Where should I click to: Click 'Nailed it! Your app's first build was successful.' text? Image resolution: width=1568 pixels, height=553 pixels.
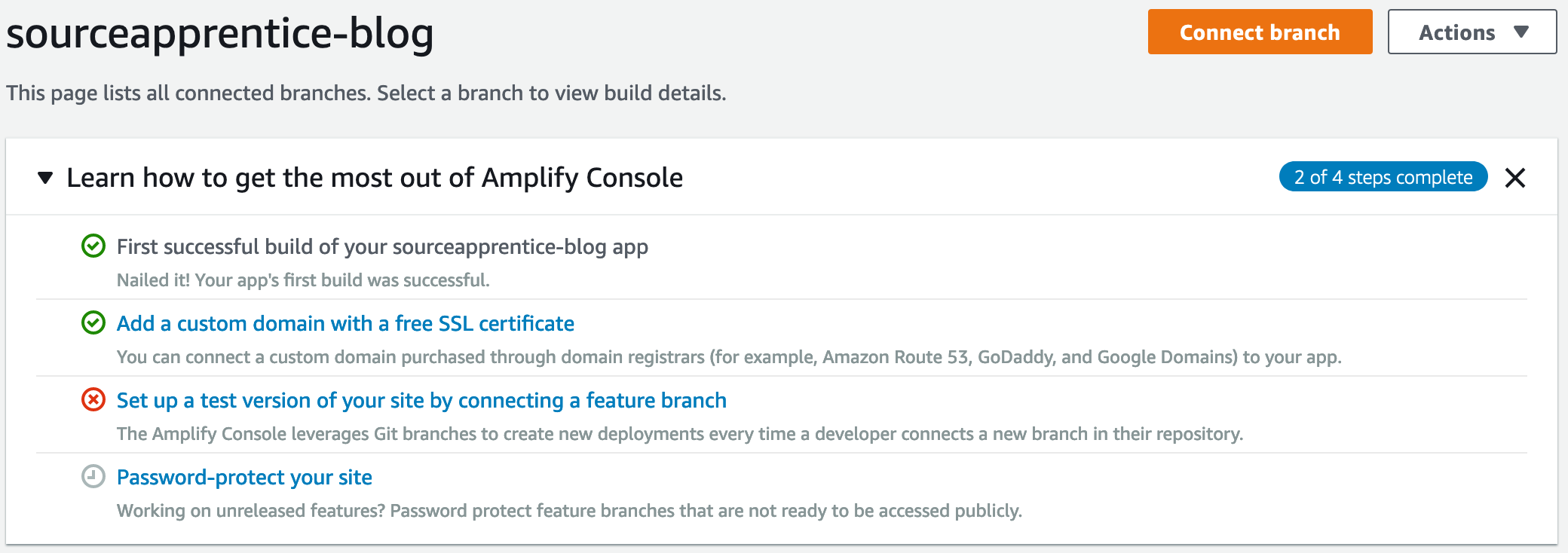[x=303, y=280]
